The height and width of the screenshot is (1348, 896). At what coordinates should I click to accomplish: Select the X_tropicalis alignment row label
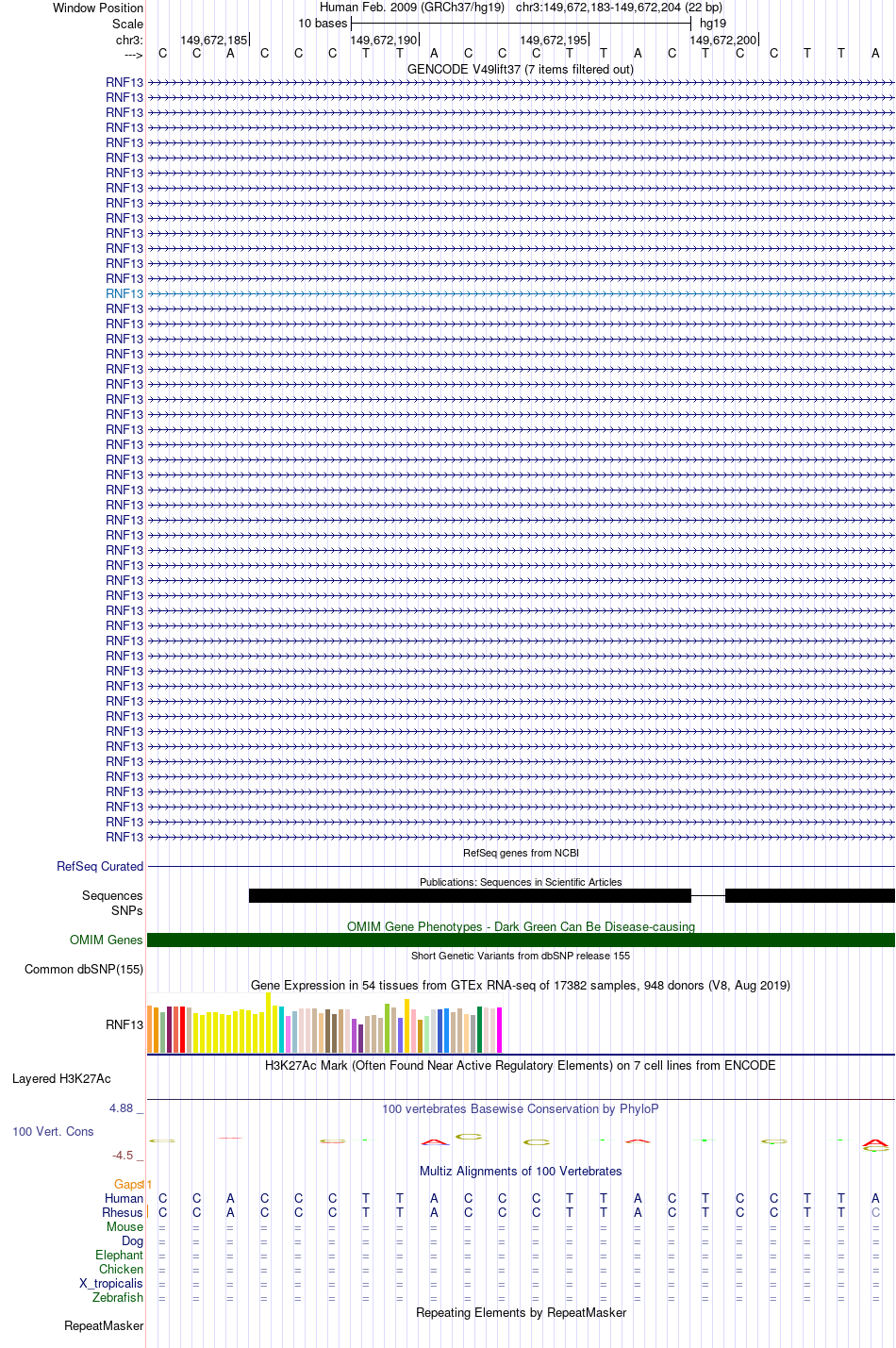click(x=111, y=1283)
